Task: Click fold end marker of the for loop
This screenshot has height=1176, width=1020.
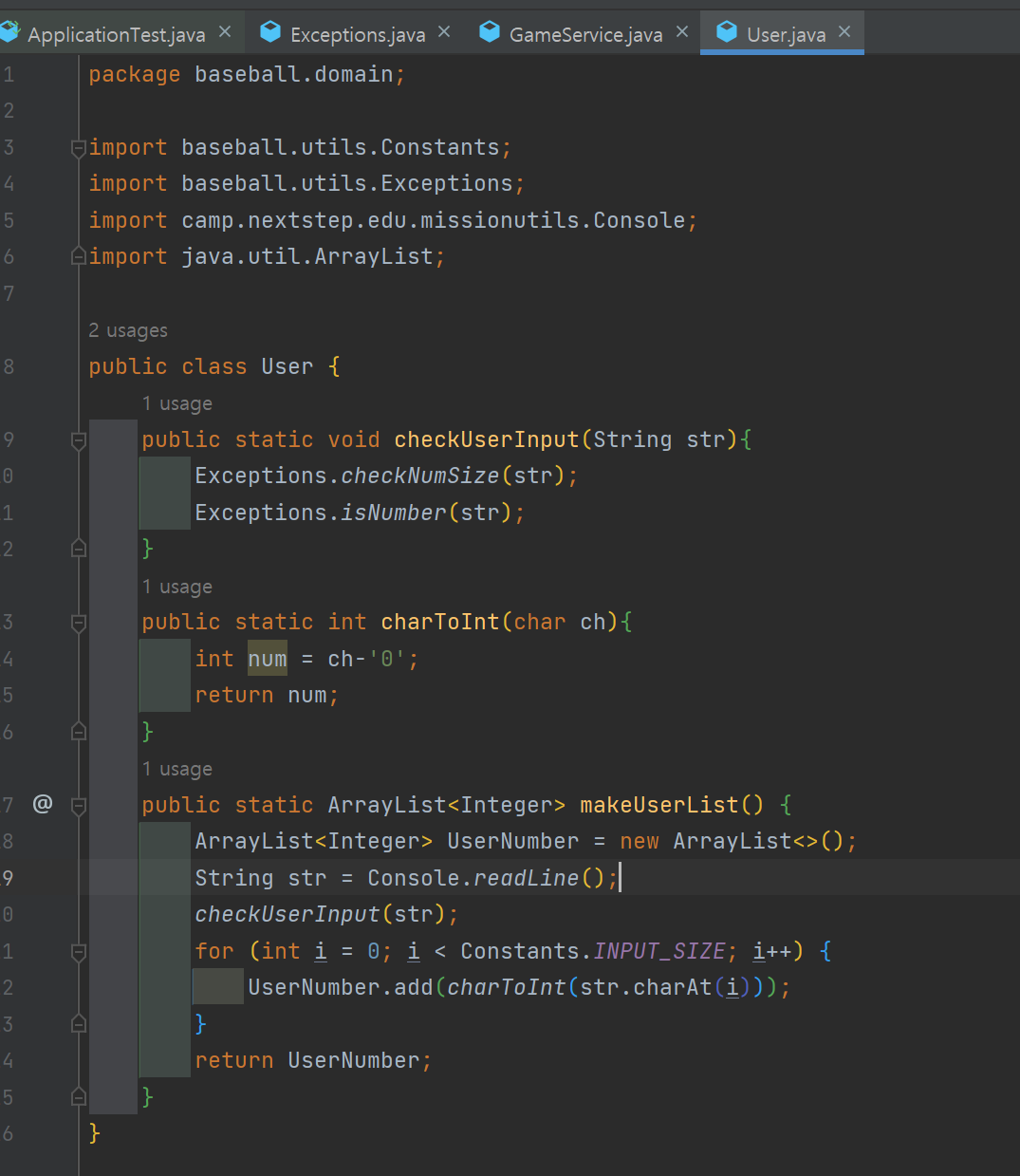Action: pos(79,1024)
